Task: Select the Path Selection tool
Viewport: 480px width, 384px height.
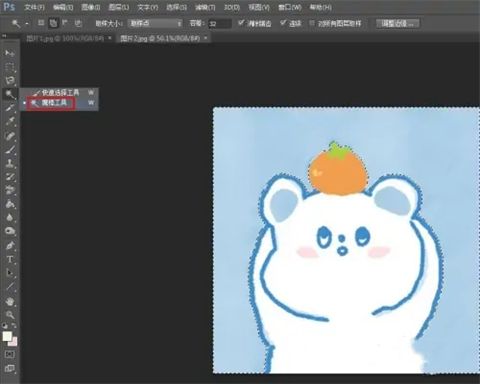Action: [x=10, y=273]
